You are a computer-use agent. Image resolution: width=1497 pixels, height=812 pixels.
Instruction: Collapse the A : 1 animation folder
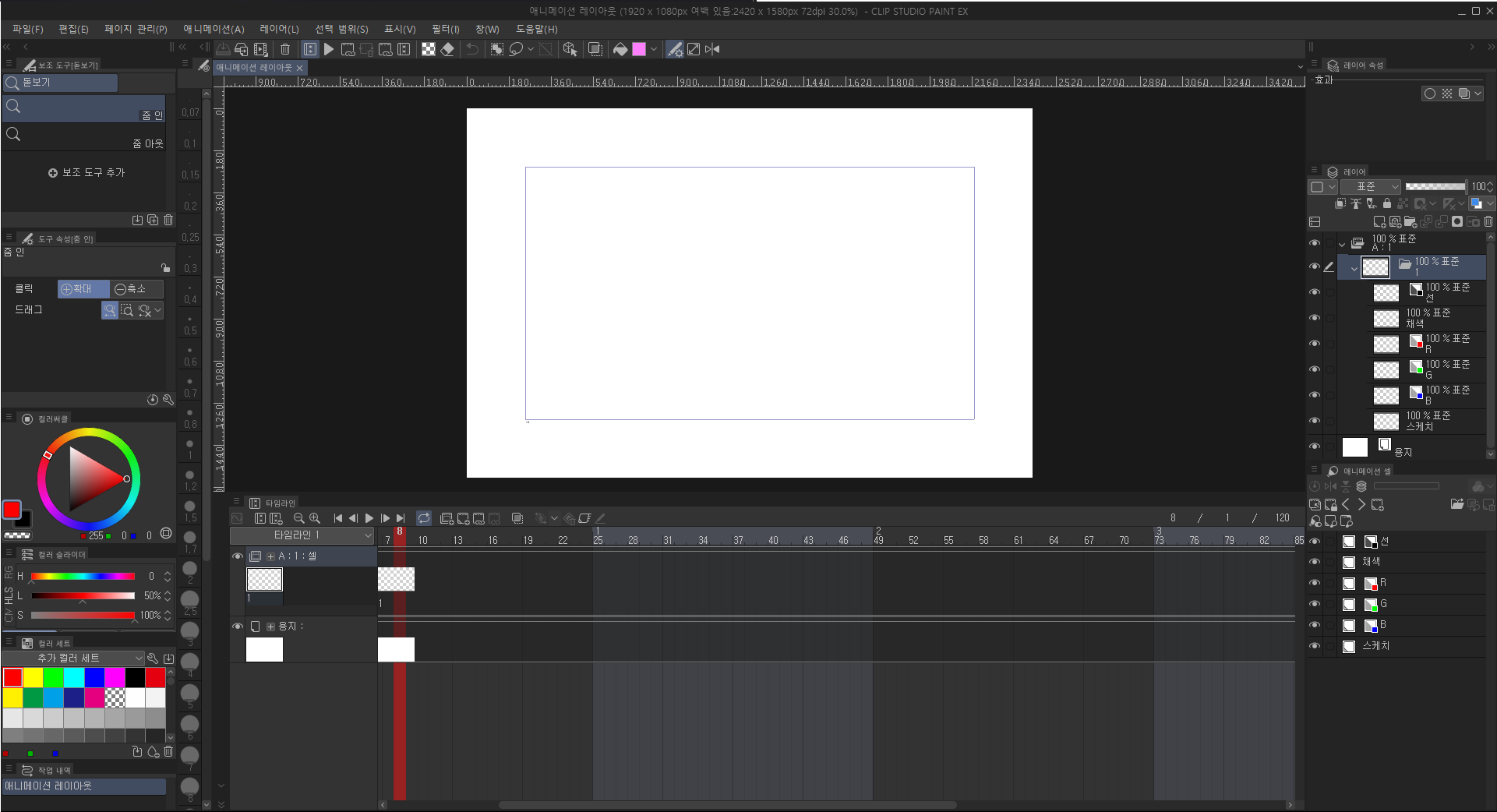pos(1342,244)
